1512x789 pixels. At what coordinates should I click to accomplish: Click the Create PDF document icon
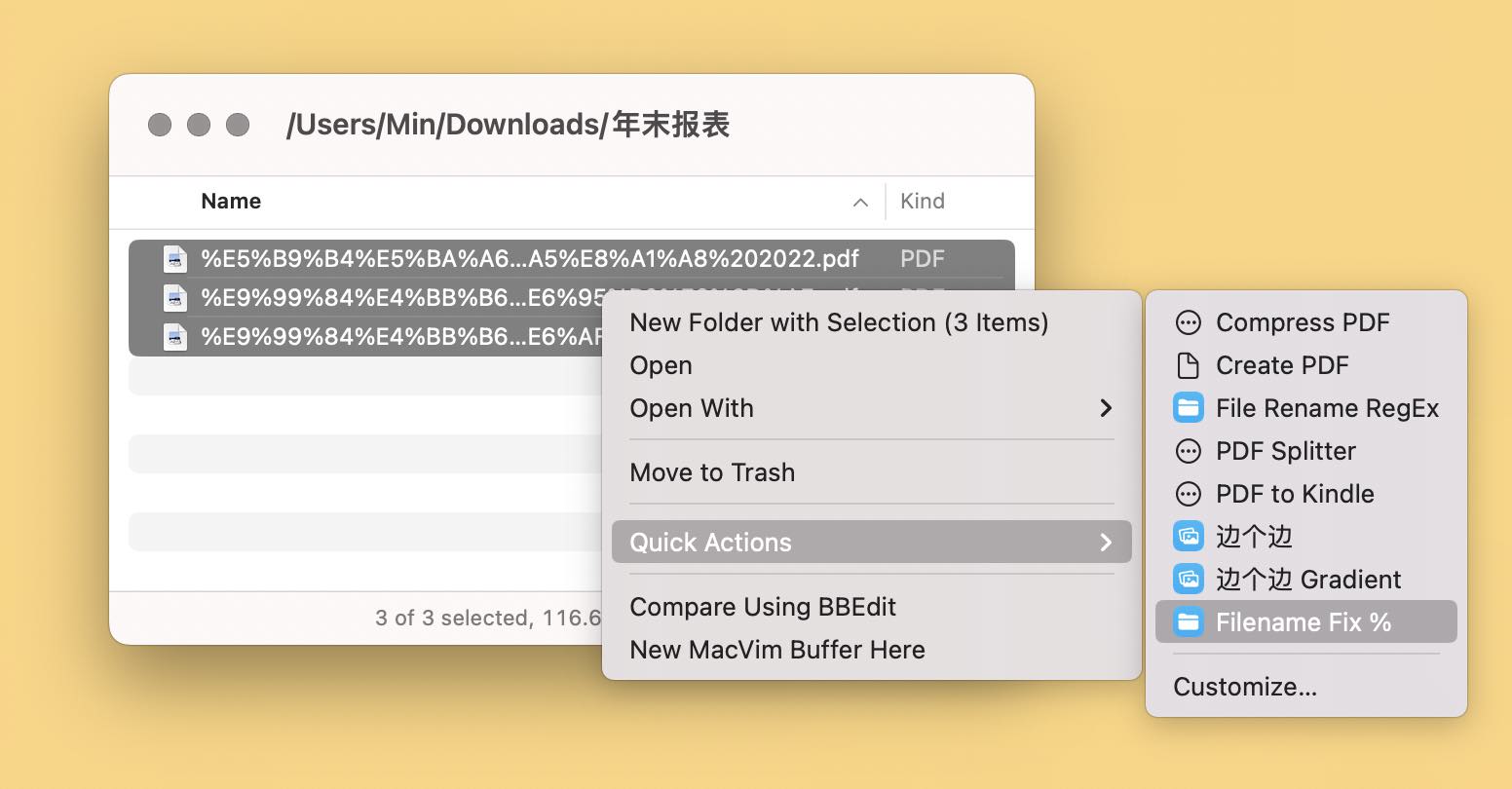point(1189,365)
